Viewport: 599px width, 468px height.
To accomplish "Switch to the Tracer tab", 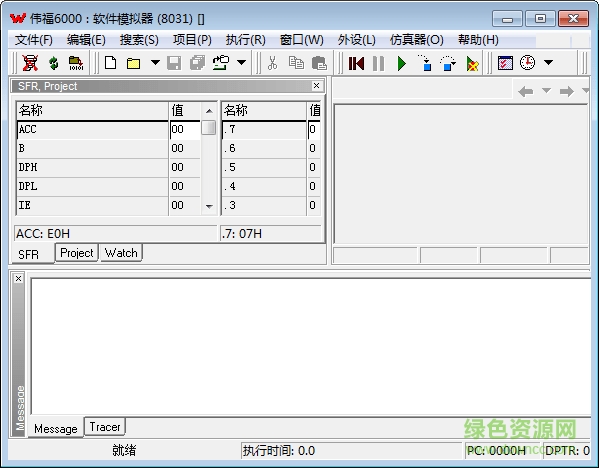I will click(105, 427).
